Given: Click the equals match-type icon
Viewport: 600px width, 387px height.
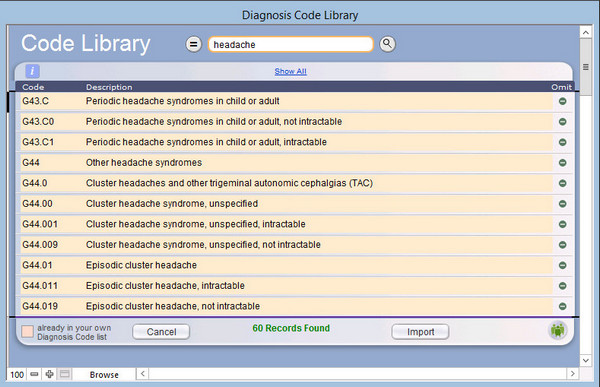Looking at the screenshot, I should pos(194,44).
